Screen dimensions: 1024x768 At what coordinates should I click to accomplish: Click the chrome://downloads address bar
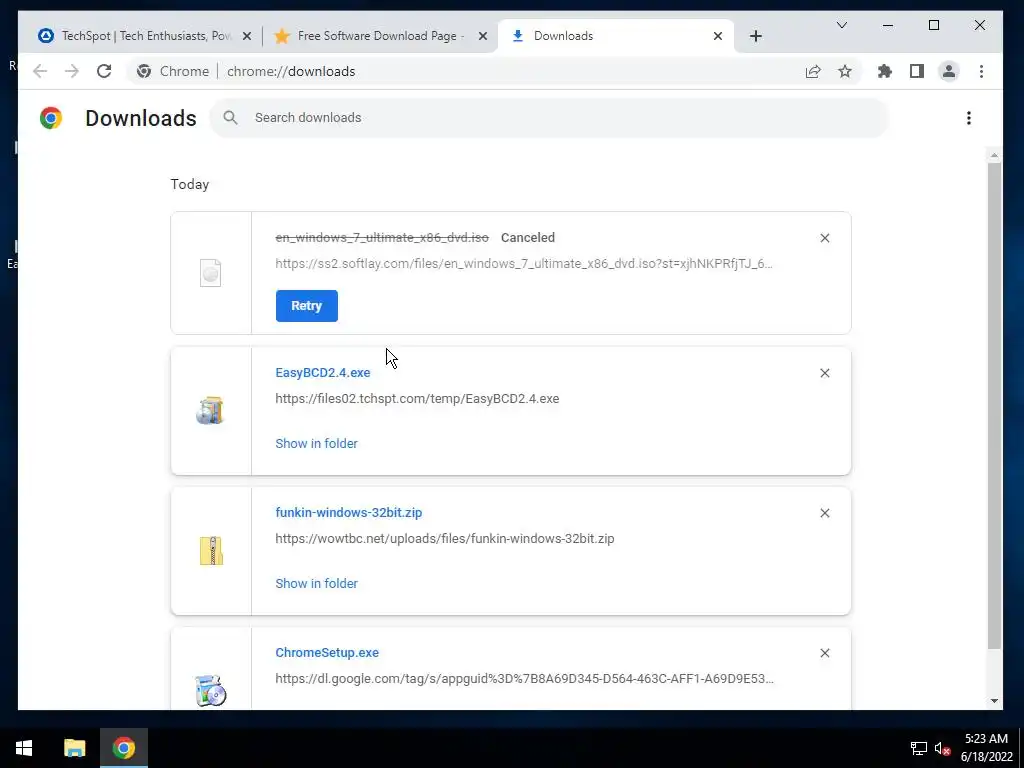point(496,71)
